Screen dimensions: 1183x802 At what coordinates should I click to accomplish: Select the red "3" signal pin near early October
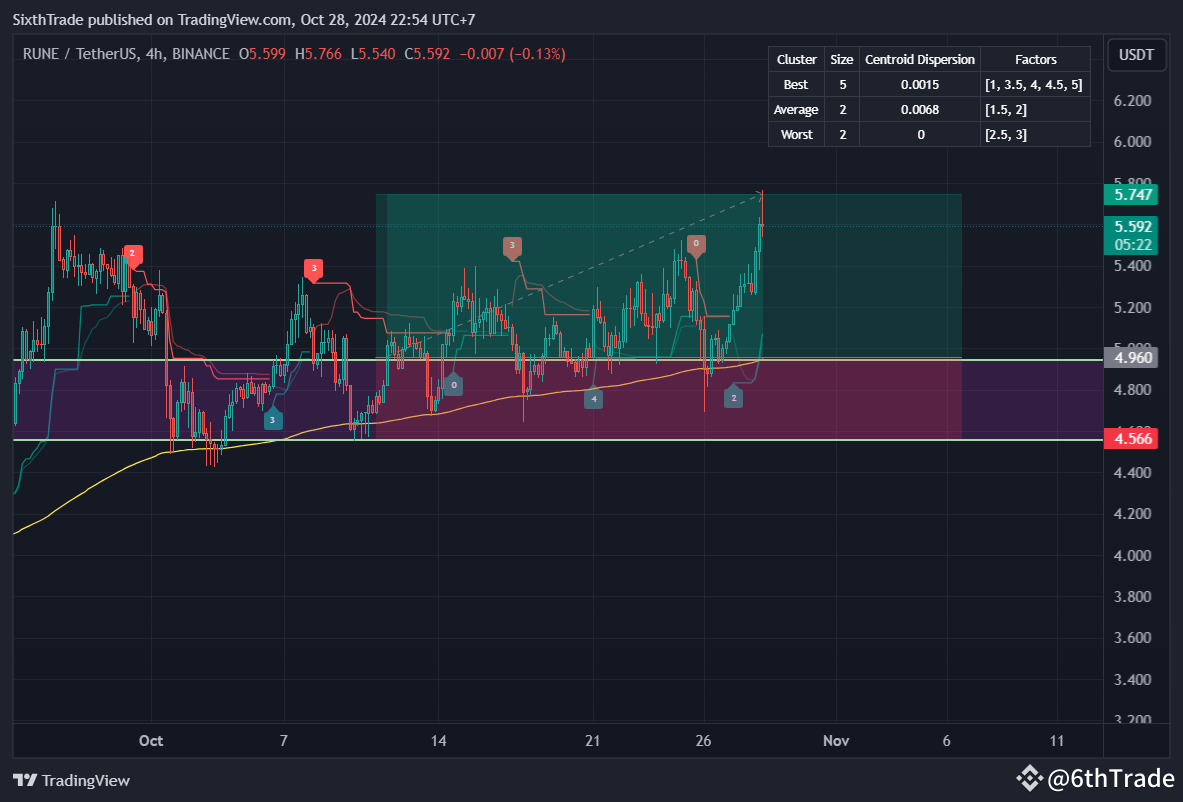(313, 268)
